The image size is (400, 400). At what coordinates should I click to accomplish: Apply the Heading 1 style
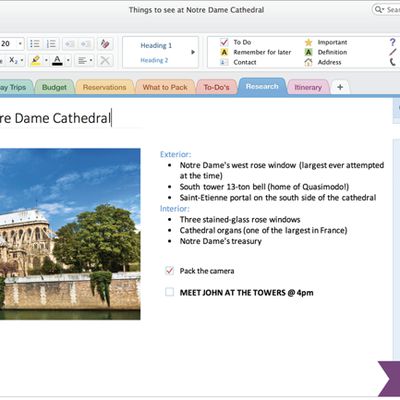(x=156, y=45)
